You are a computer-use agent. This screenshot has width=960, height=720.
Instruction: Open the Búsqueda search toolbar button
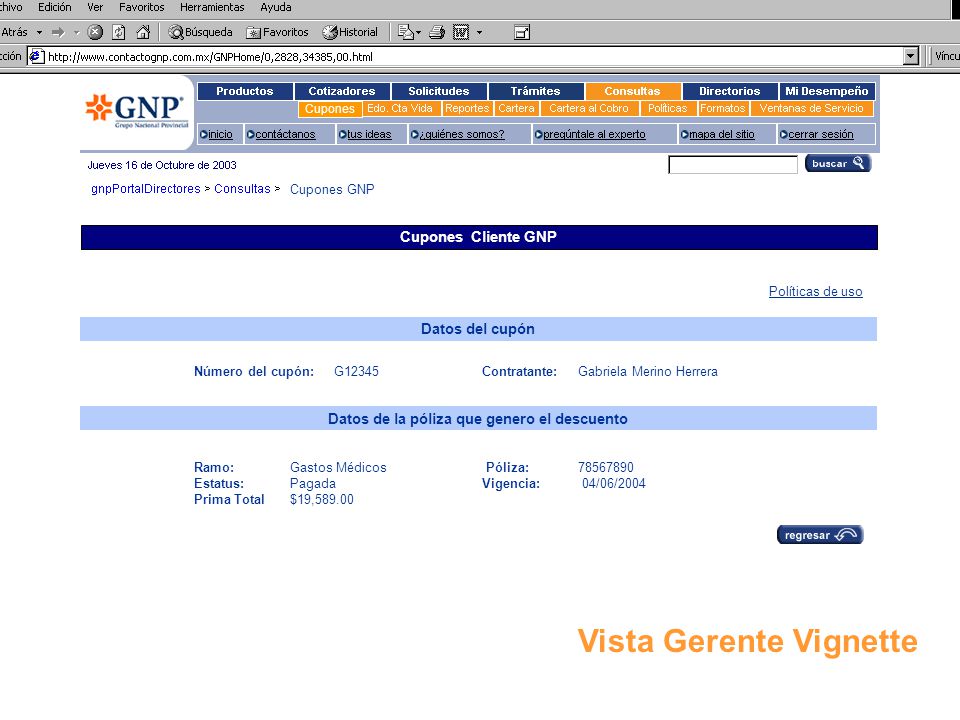coord(201,32)
